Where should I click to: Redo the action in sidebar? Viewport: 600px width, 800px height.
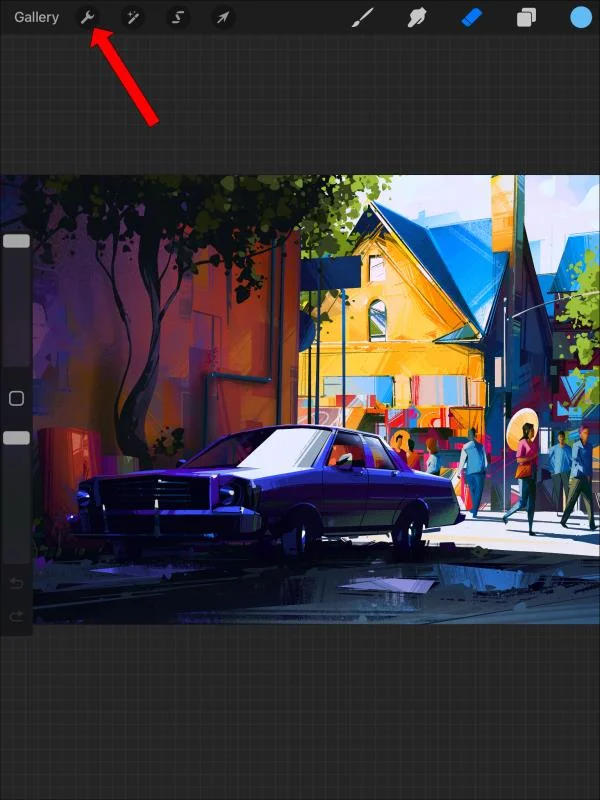16,617
